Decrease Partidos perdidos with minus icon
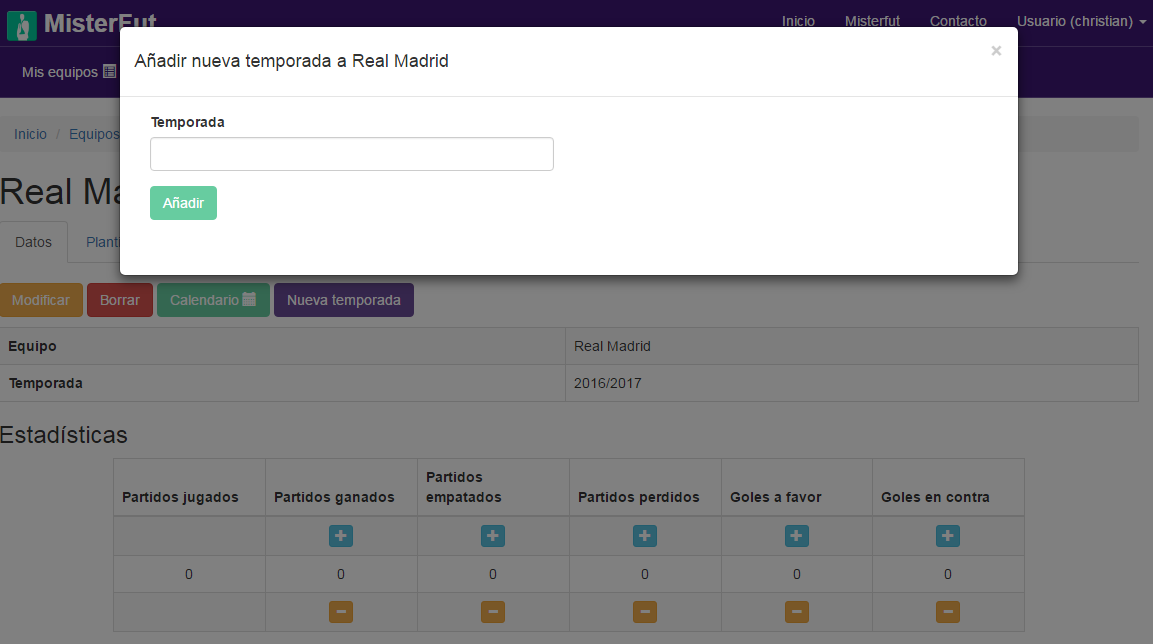This screenshot has width=1153, height=644. 645,612
